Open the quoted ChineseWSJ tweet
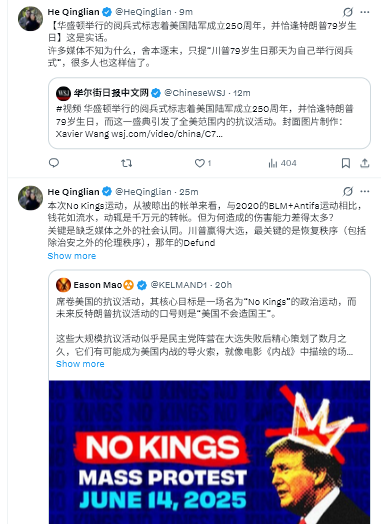This screenshot has height=524, width=381. [x=209, y=113]
